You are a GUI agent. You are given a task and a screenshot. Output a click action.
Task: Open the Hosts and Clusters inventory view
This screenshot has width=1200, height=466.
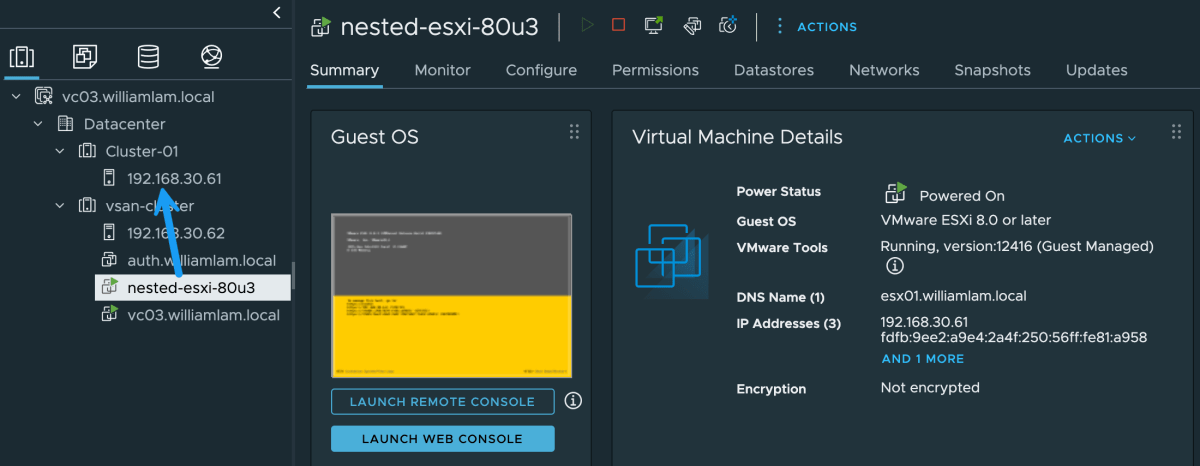click(x=22, y=56)
